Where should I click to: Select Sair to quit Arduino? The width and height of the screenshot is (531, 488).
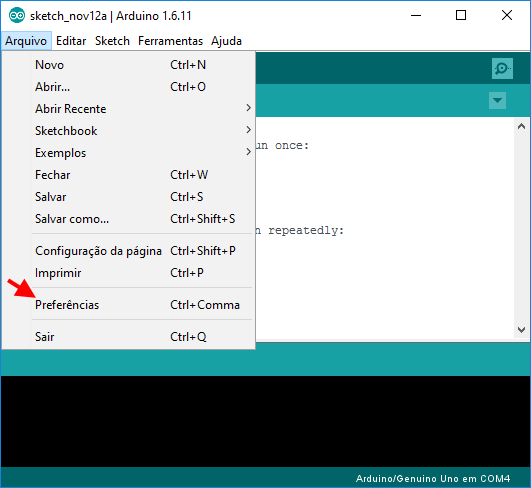click(x=128, y=337)
